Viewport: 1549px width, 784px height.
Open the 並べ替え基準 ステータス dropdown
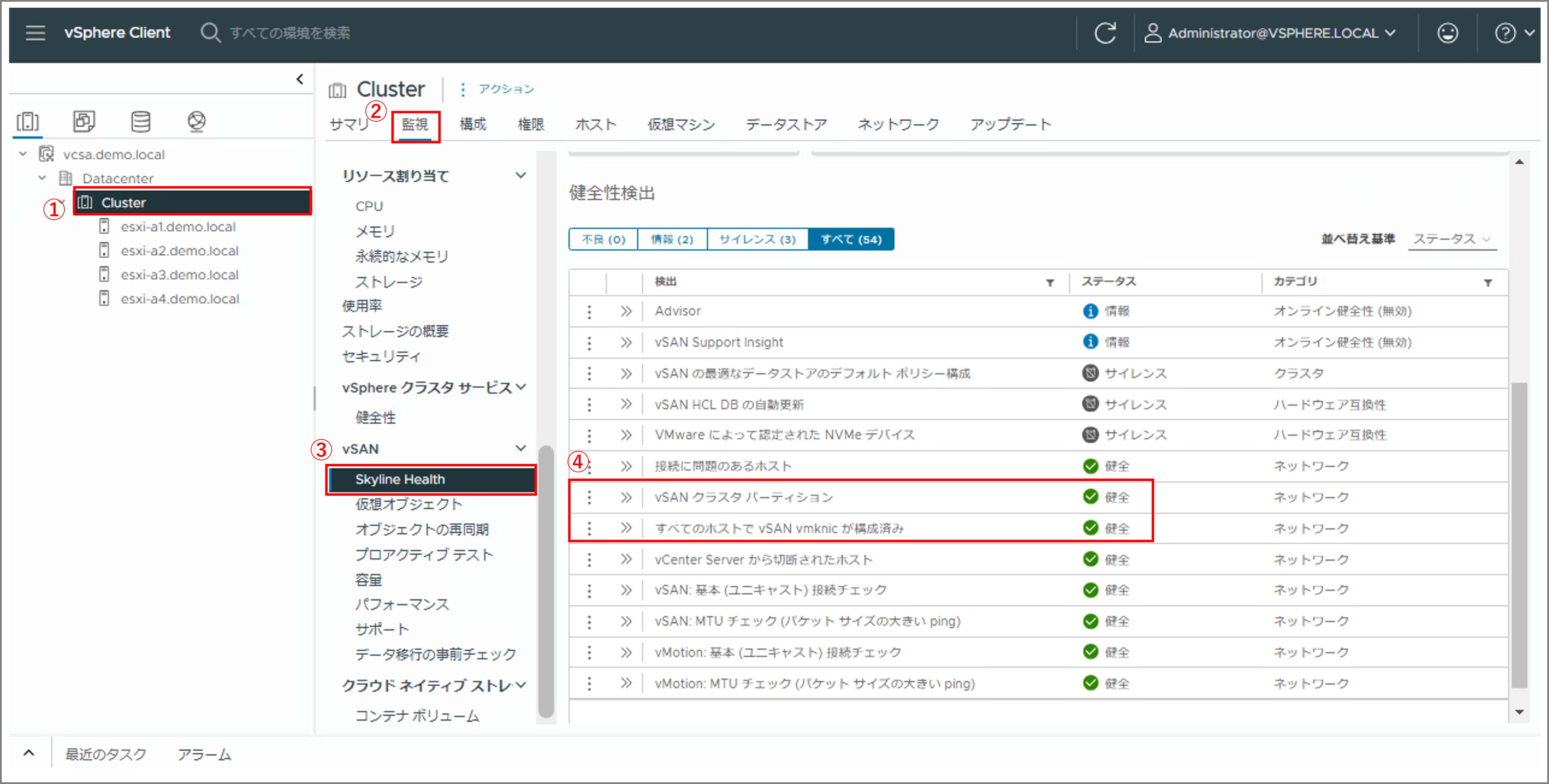pyautogui.click(x=1452, y=239)
